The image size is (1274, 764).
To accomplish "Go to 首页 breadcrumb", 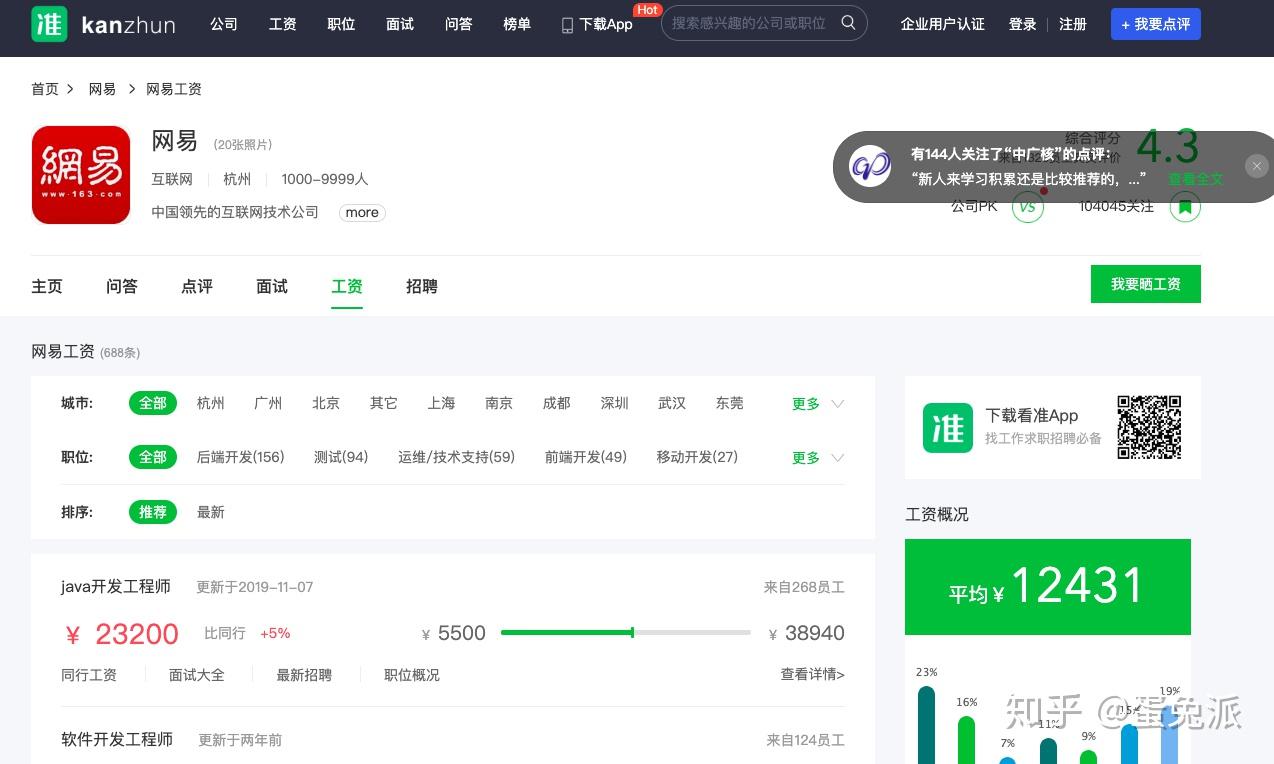I will (45, 89).
